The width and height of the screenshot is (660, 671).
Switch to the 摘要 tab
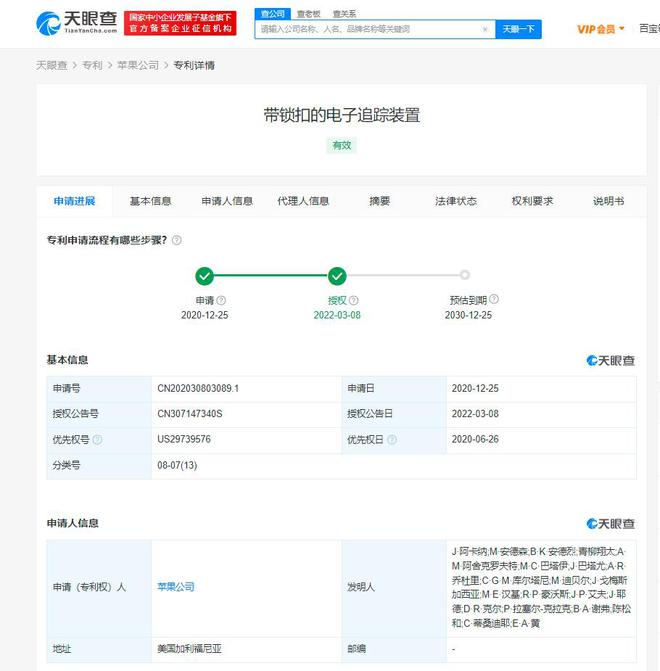380,201
